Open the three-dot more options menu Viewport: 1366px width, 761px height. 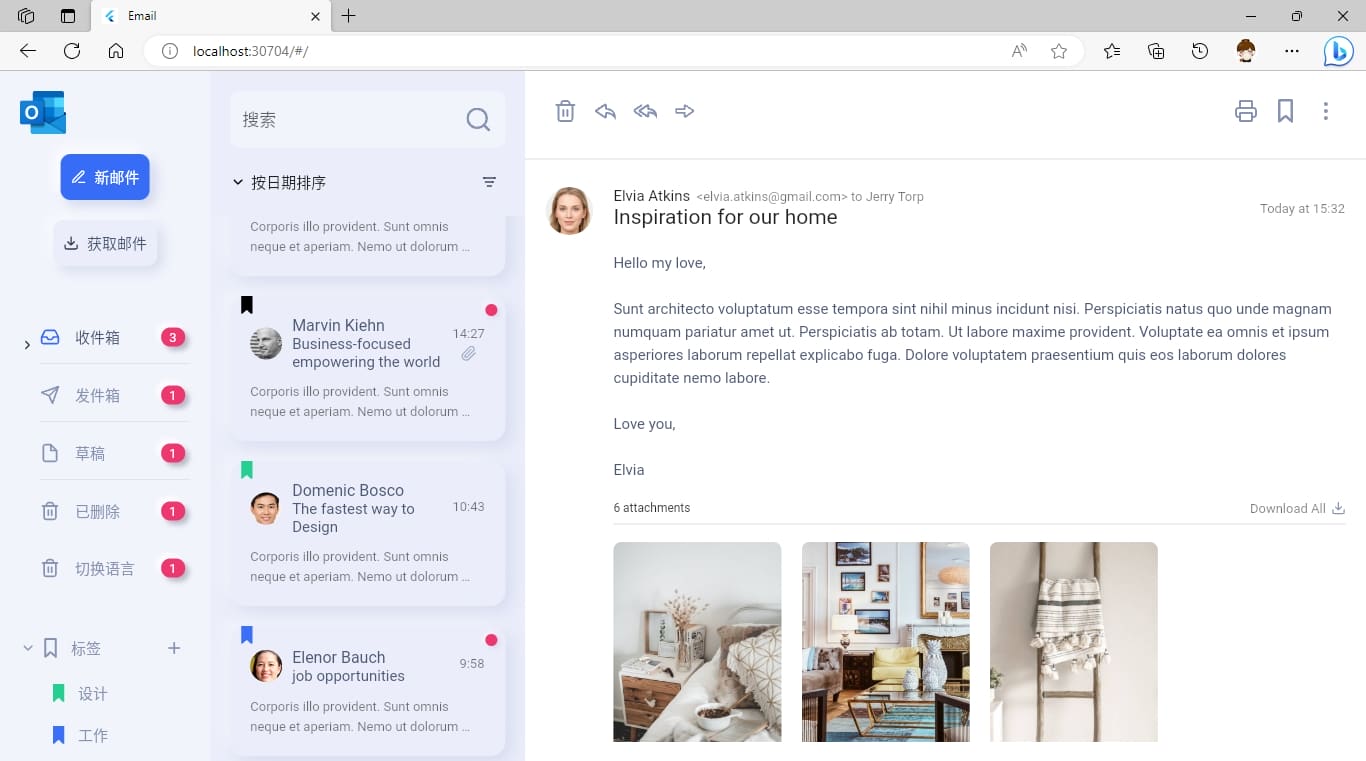[1326, 111]
